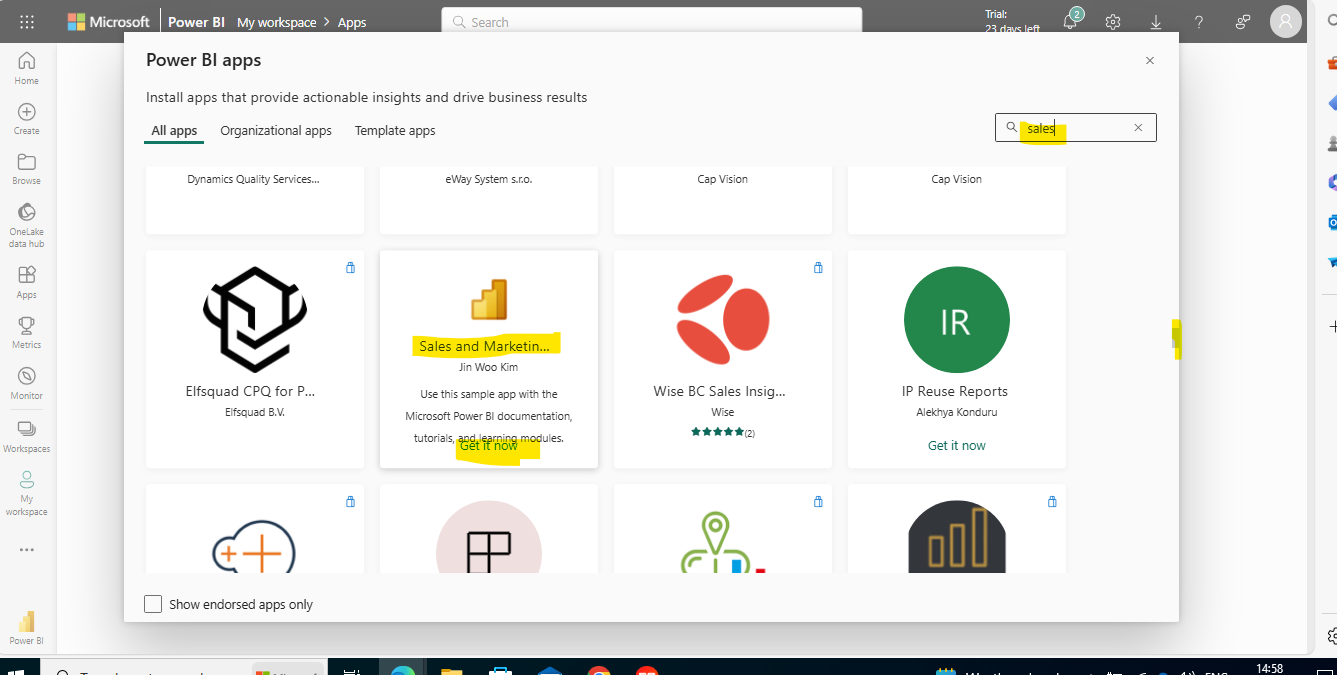Viewport: 1337px width, 675px height.
Task: Open the Sales and Marketin... app title
Action: [x=485, y=346]
